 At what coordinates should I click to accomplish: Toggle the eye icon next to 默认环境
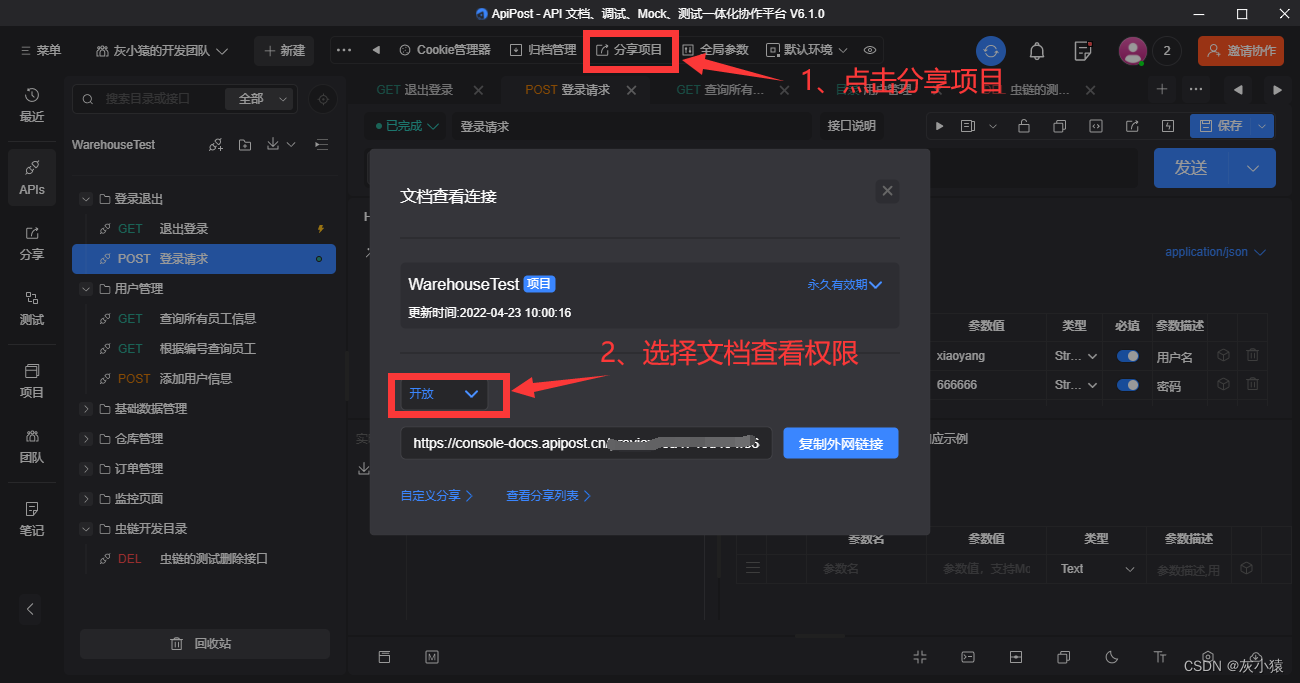coord(870,50)
